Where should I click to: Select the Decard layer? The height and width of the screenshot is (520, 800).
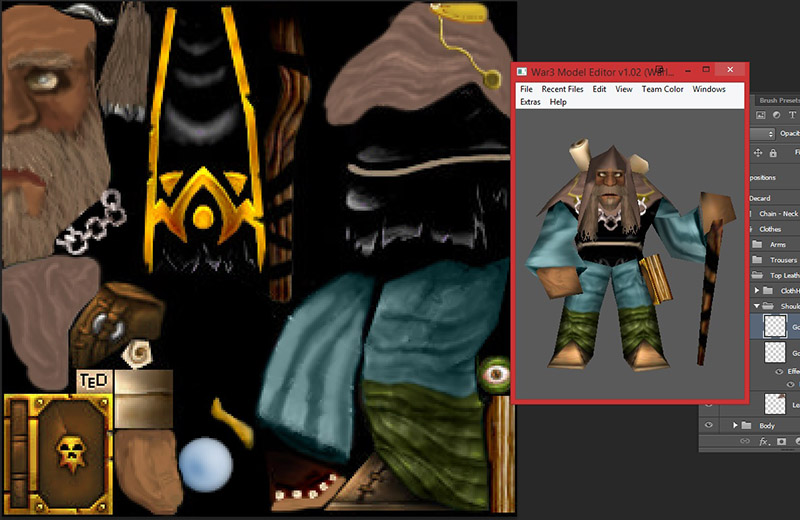pyautogui.click(x=760, y=198)
